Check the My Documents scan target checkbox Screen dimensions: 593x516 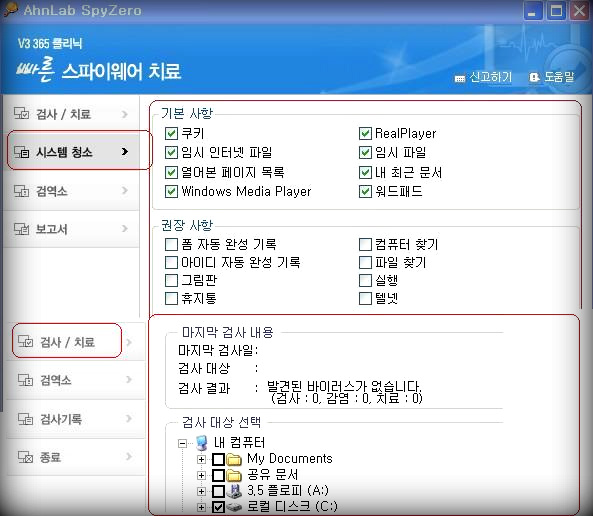click(x=218, y=459)
